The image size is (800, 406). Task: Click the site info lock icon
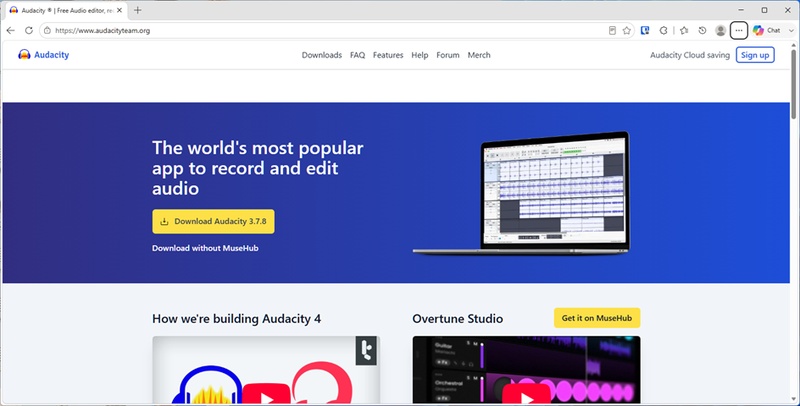click(47, 31)
